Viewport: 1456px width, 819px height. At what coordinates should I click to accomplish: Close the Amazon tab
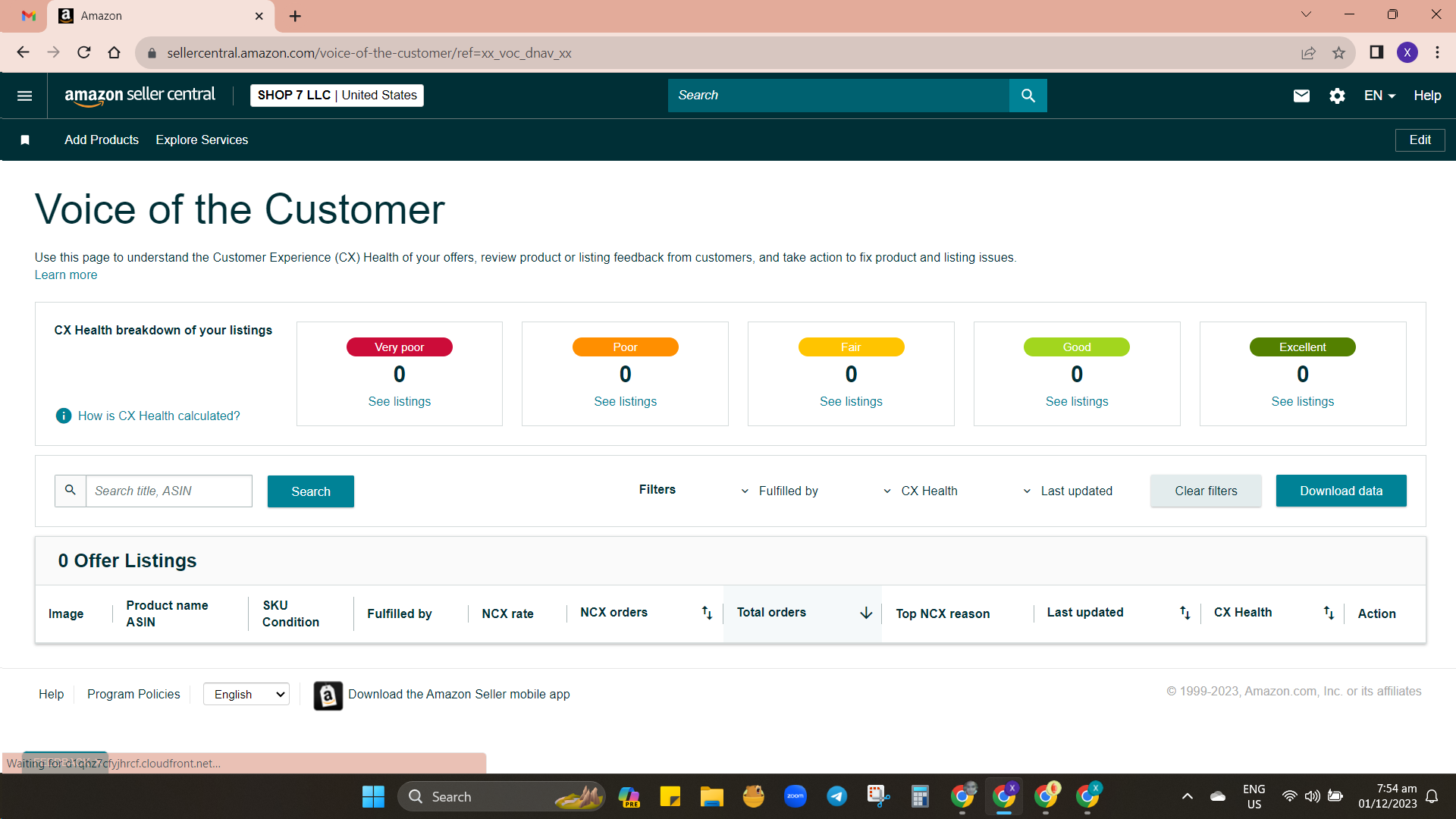(259, 16)
